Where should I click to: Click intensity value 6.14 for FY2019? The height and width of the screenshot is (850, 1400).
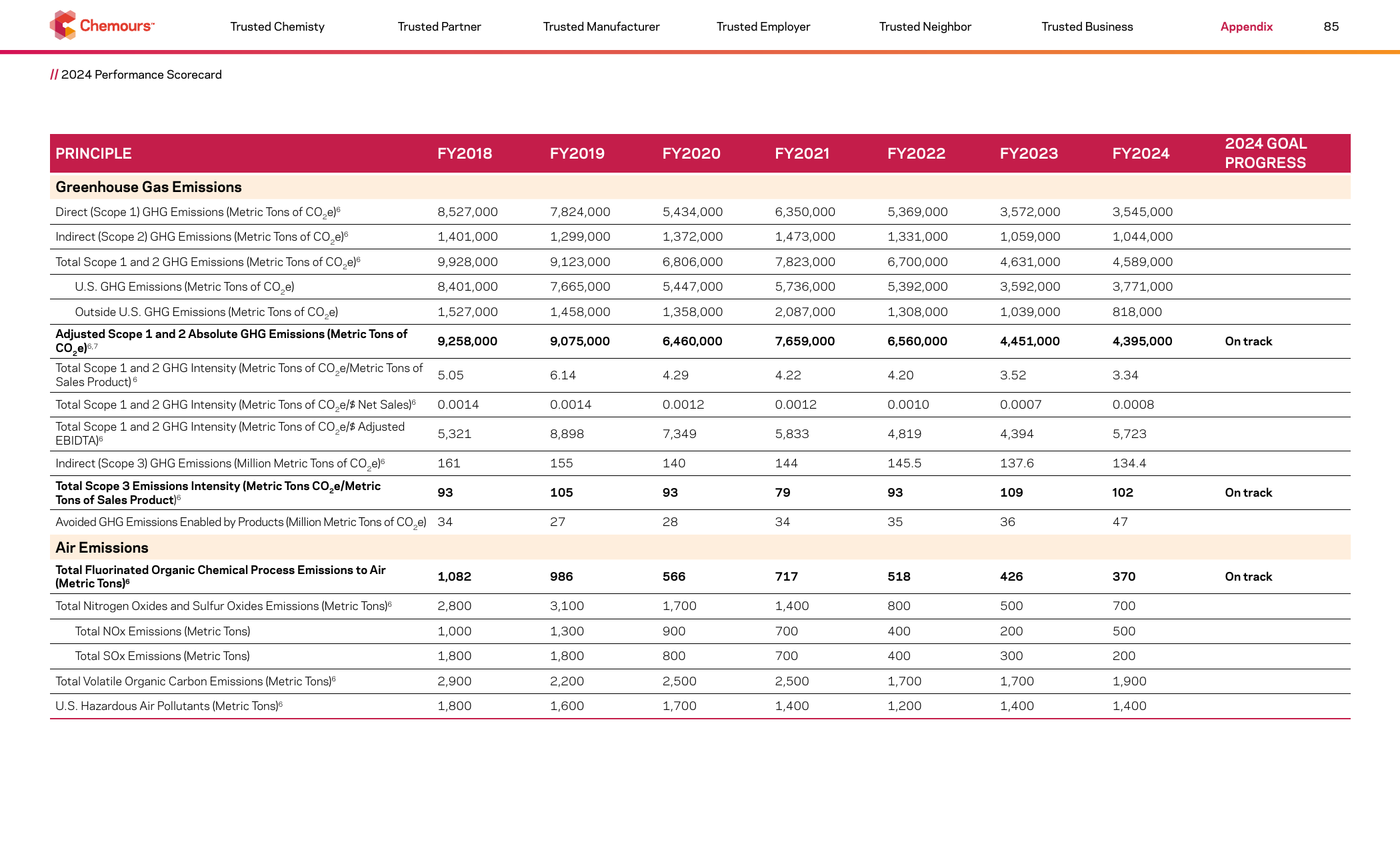coord(563,375)
